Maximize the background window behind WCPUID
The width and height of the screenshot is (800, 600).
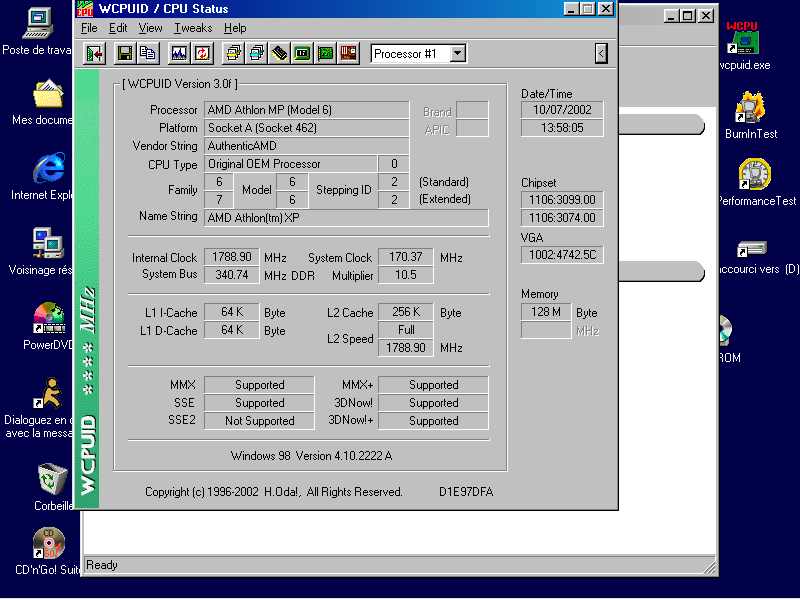tap(688, 16)
